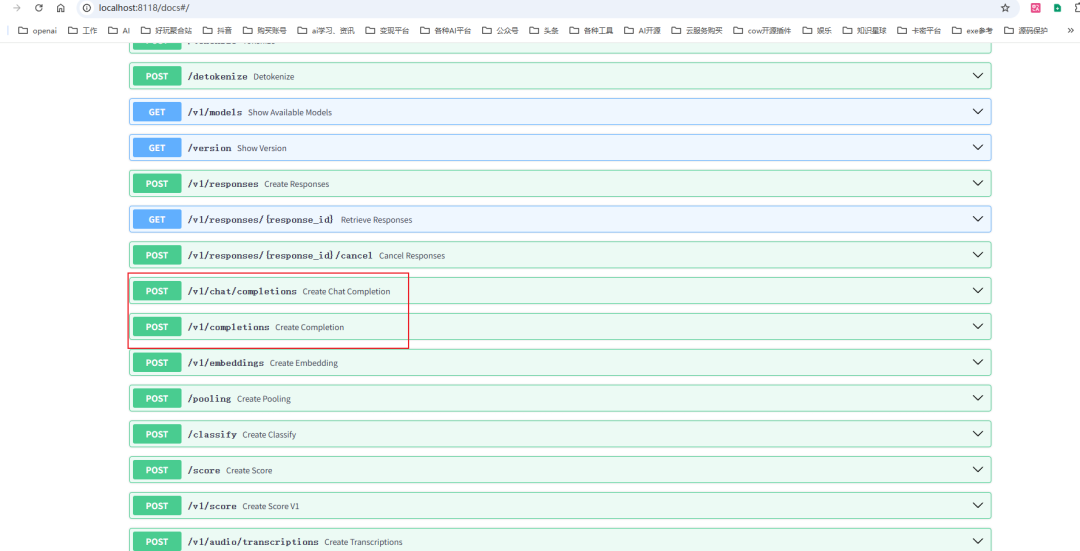Go to the browser home page icon
Viewport: 1080px width, 551px height.
[x=61, y=8]
